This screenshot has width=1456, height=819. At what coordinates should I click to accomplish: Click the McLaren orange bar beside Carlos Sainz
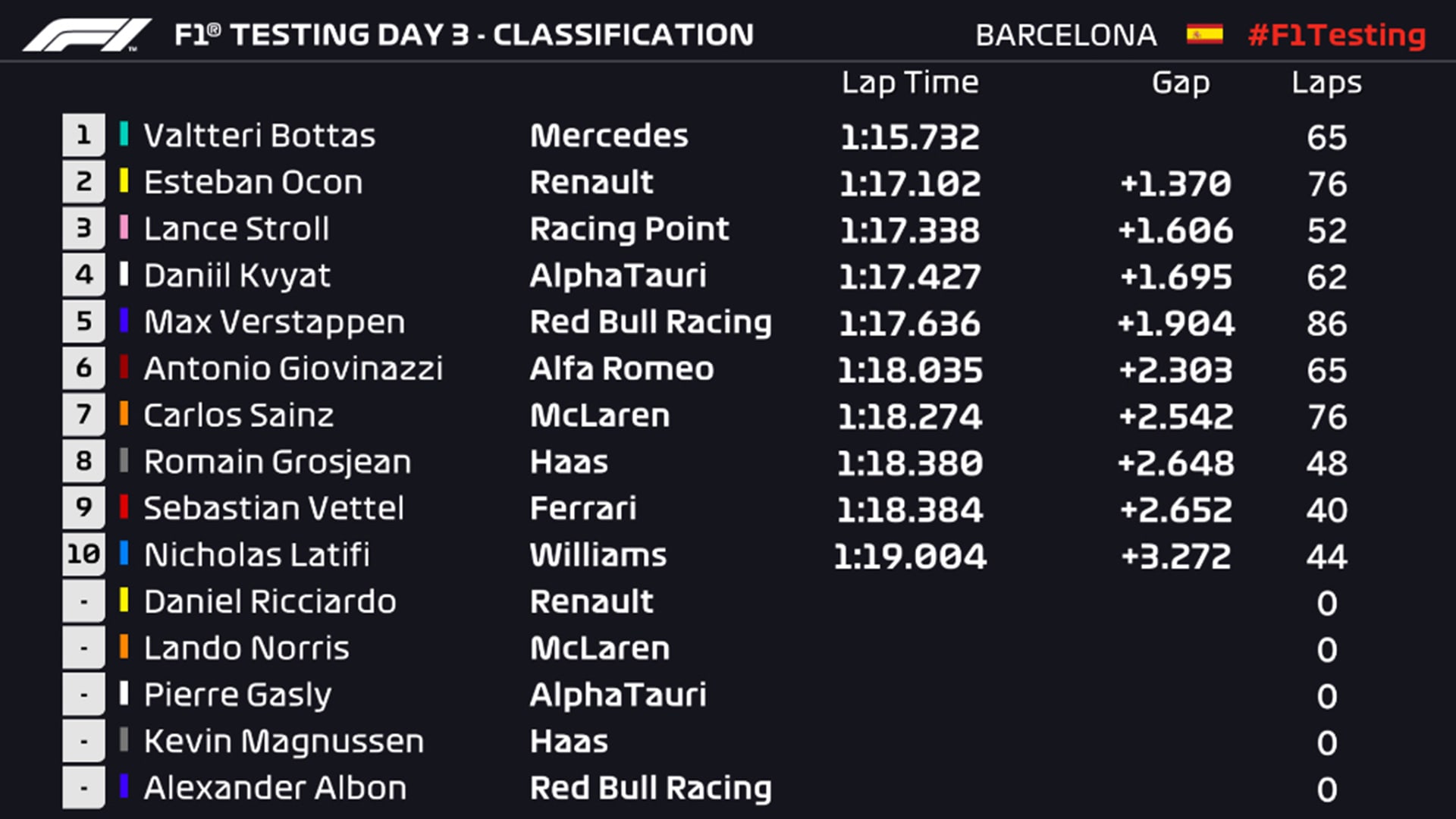tap(124, 414)
